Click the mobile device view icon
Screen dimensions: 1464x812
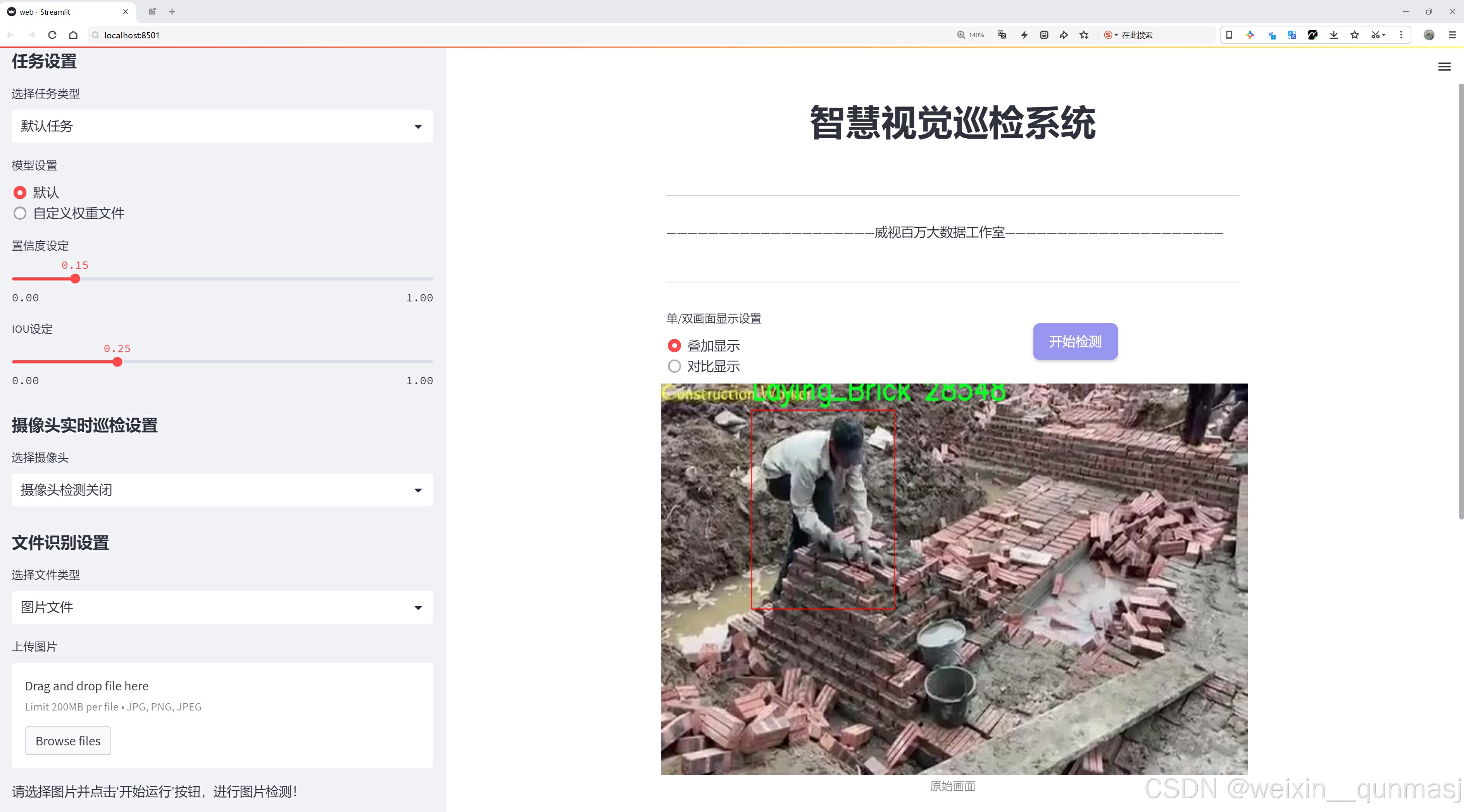(1229, 35)
